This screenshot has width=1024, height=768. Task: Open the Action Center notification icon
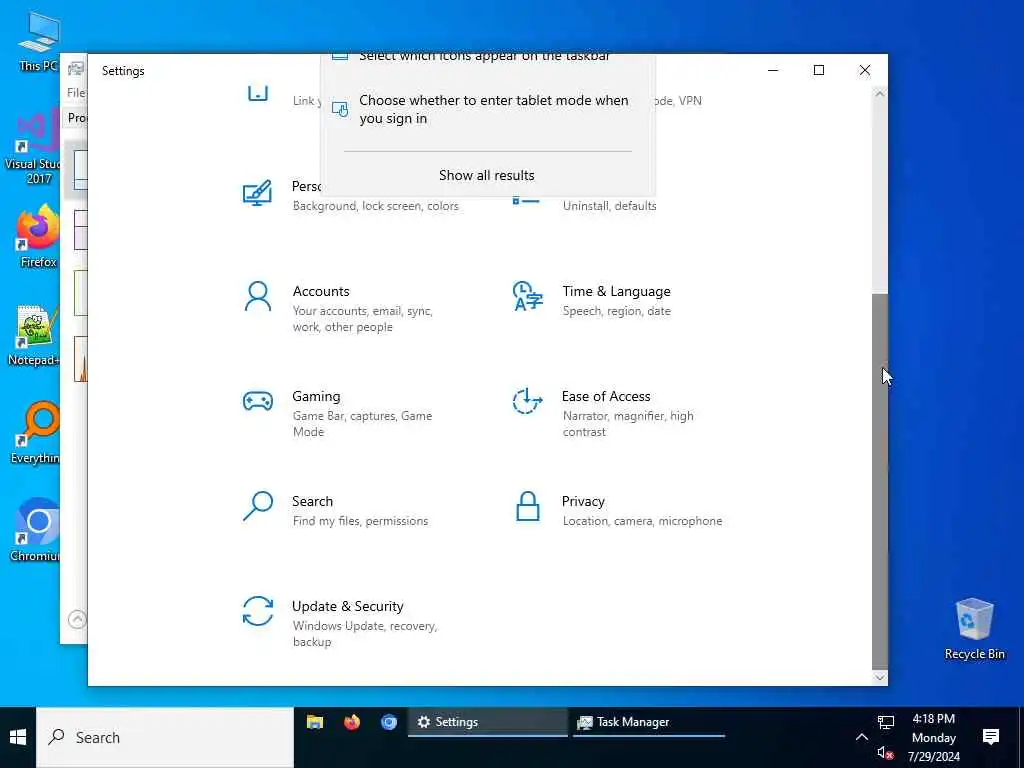[x=991, y=737]
